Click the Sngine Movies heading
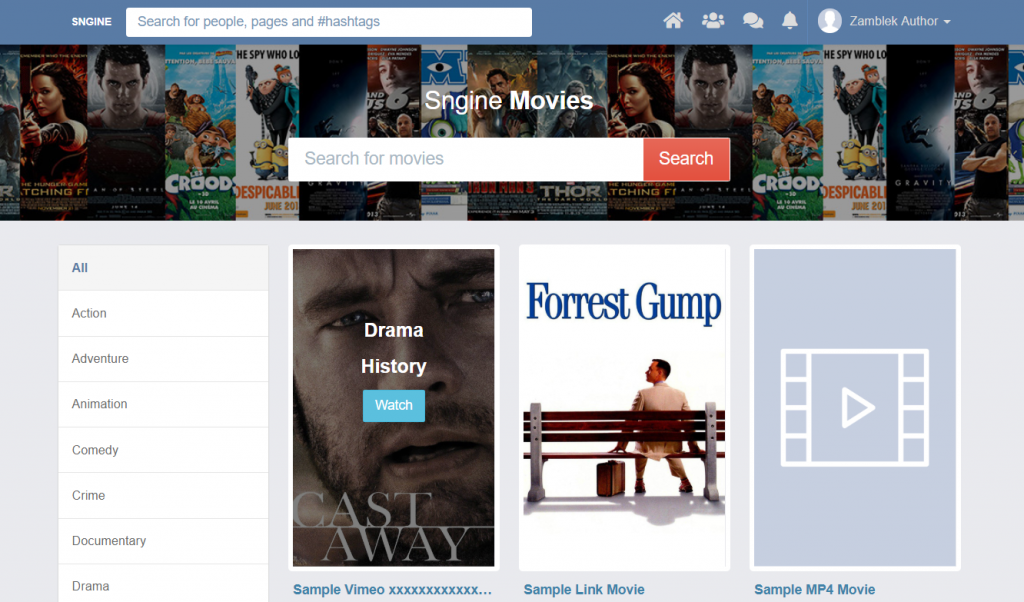 (x=509, y=101)
